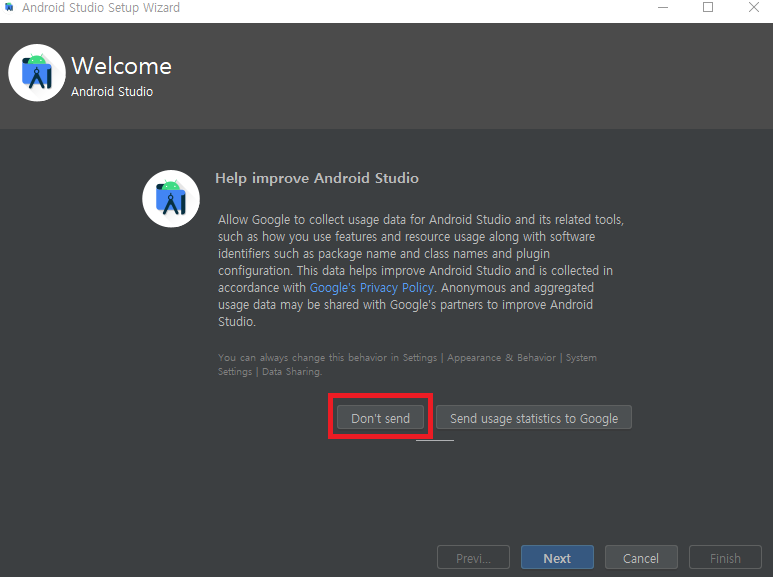This screenshot has height=577, width=773.
Task: Click the Android Studio logo in header
Action: 37,73
